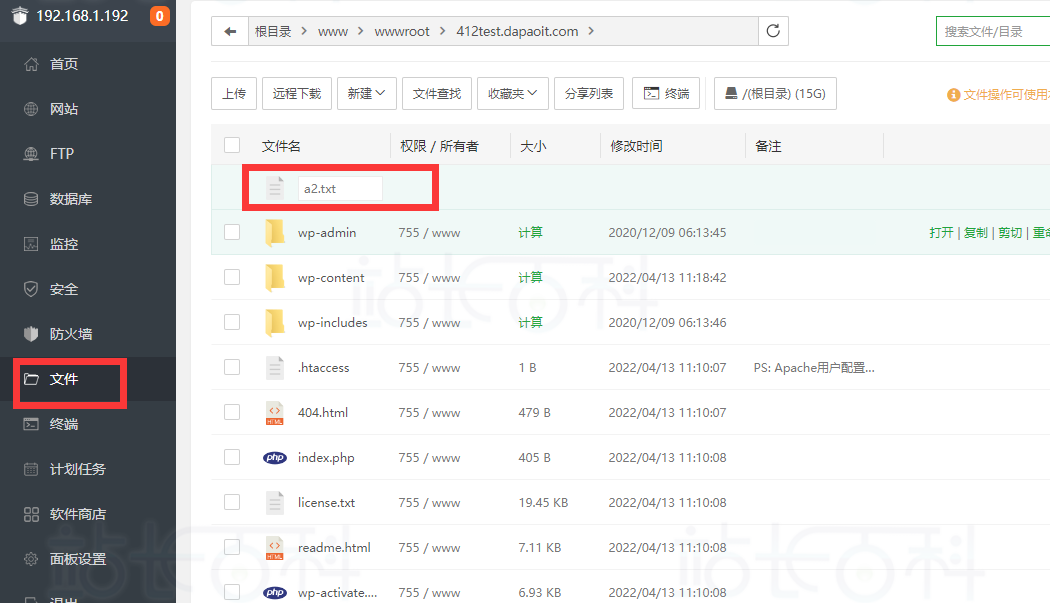Check the box for wp-includes
This screenshot has height=603, width=1050.
pyautogui.click(x=232, y=323)
